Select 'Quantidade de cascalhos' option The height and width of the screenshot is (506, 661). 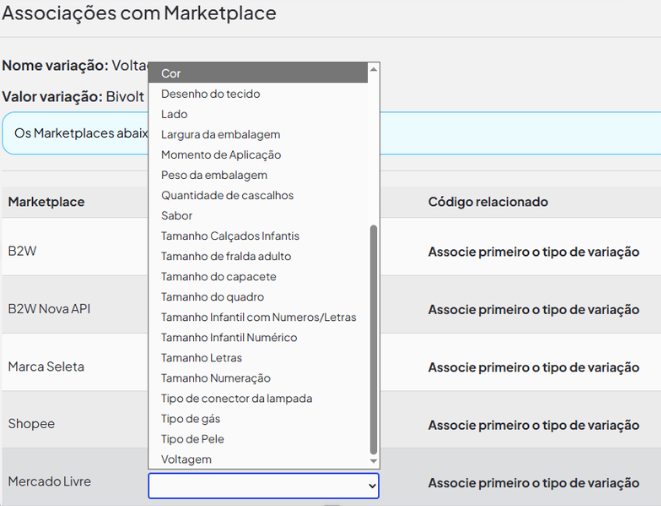pyautogui.click(x=227, y=195)
